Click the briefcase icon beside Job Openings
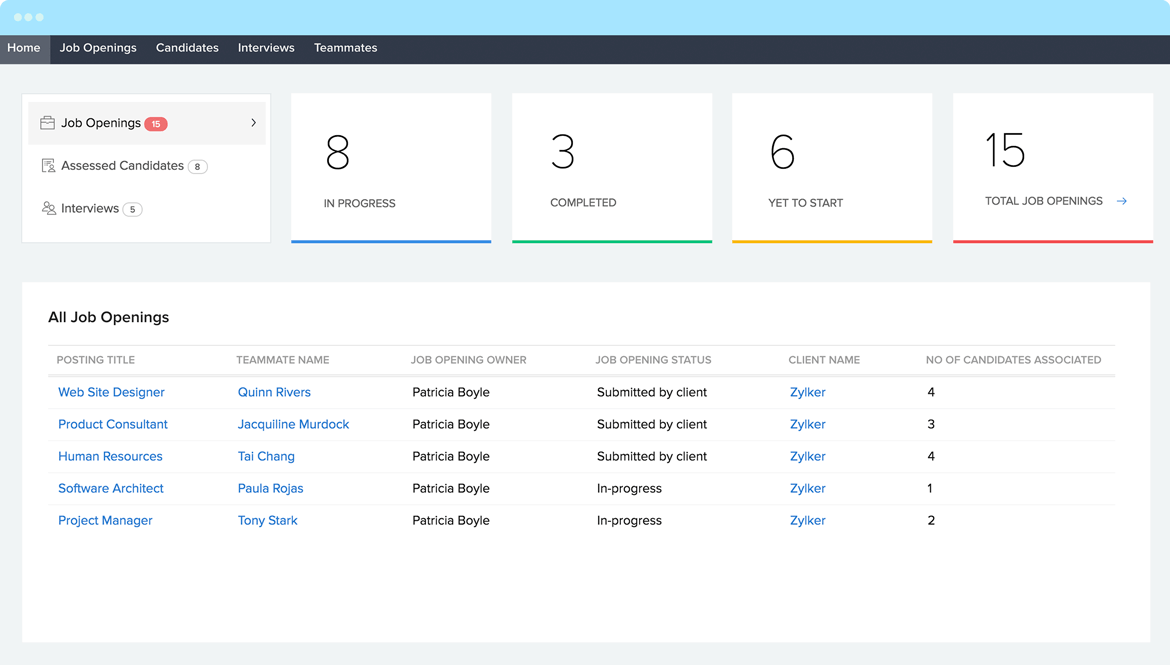Screen dimensions: 1170x665 (x=47, y=123)
